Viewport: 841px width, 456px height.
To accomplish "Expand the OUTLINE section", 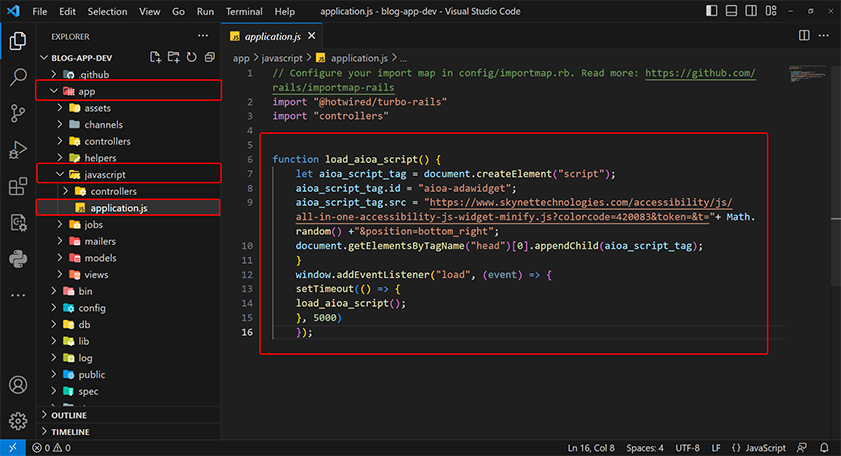I will pos(128,415).
